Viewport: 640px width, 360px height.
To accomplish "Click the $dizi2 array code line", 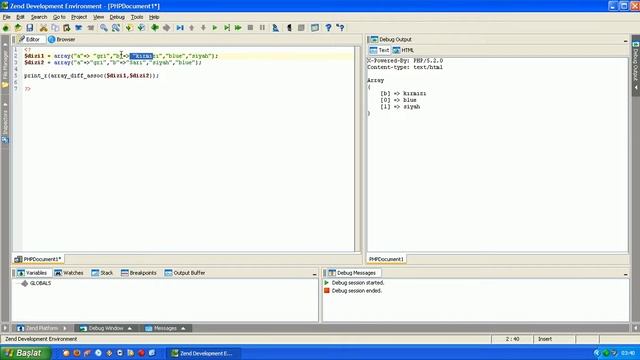I will click(113, 62).
